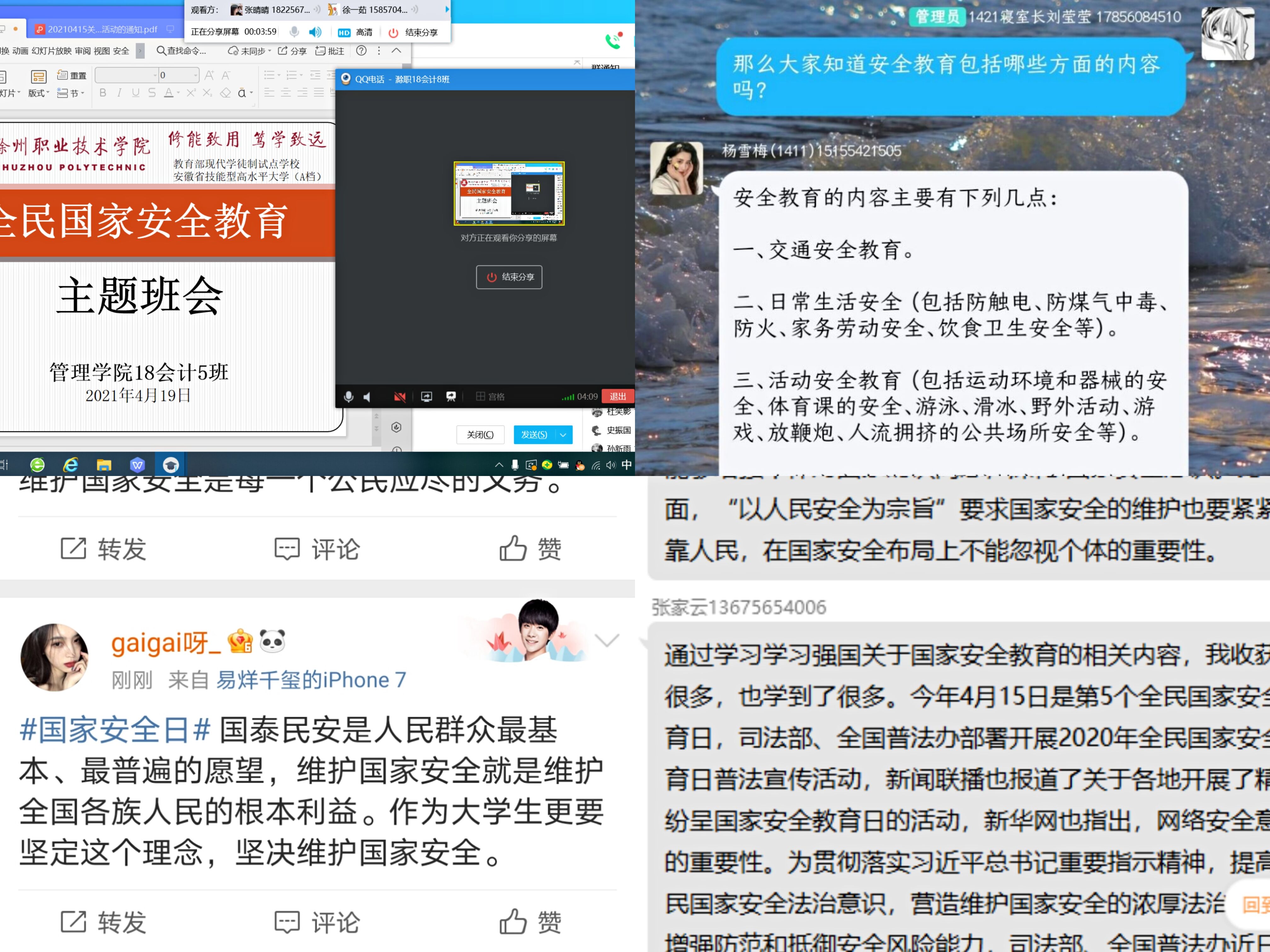
Task: Click the bold formatting icon
Action: pos(103,93)
